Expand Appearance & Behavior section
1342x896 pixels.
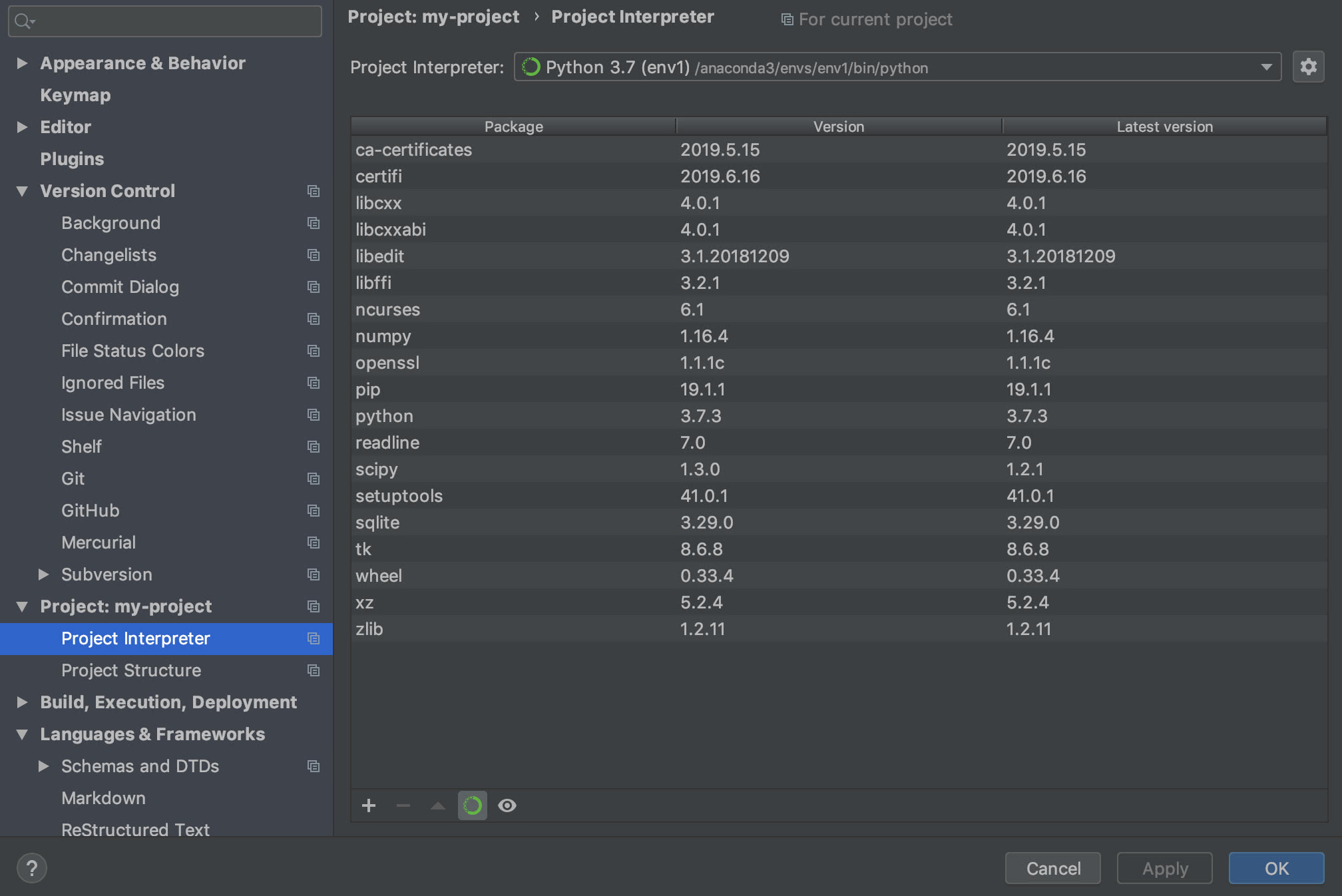pyautogui.click(x=22, y=63)
